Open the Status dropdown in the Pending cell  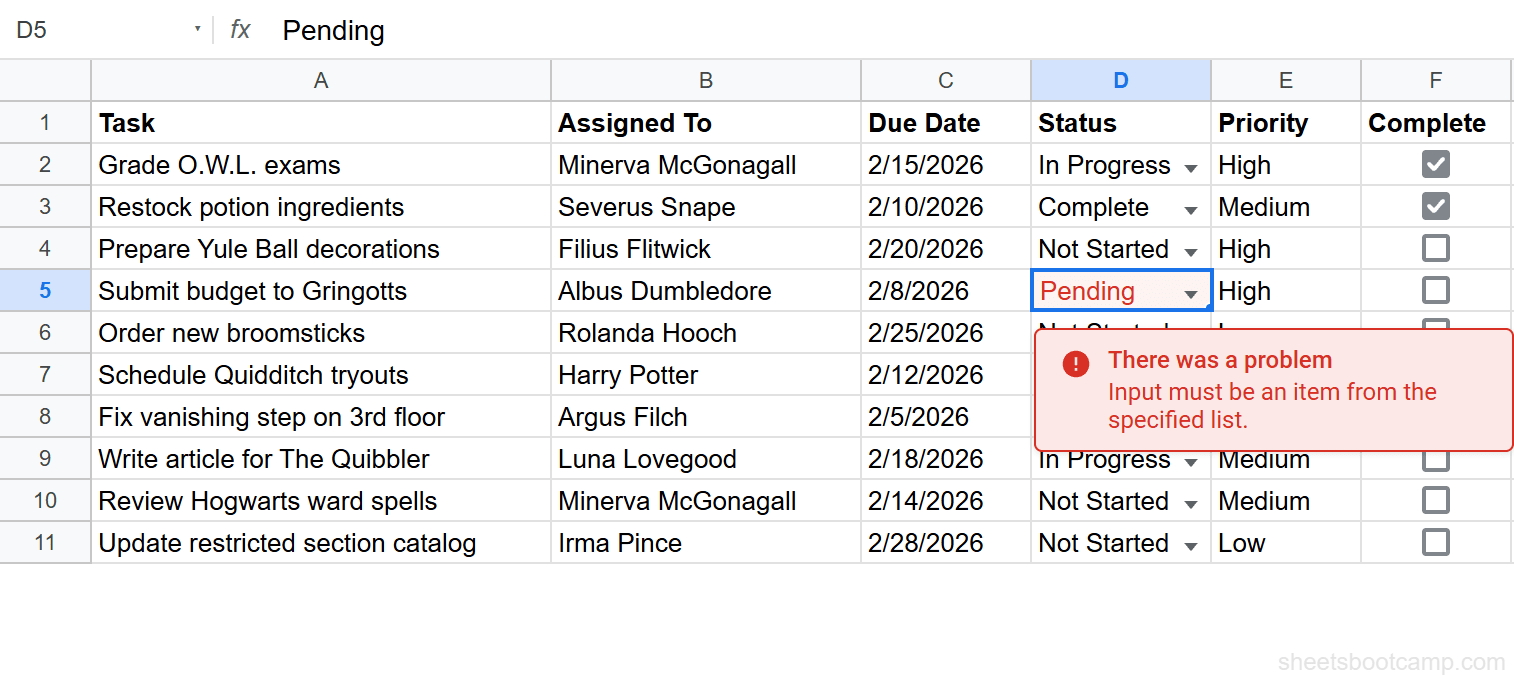pos(1190,291)
